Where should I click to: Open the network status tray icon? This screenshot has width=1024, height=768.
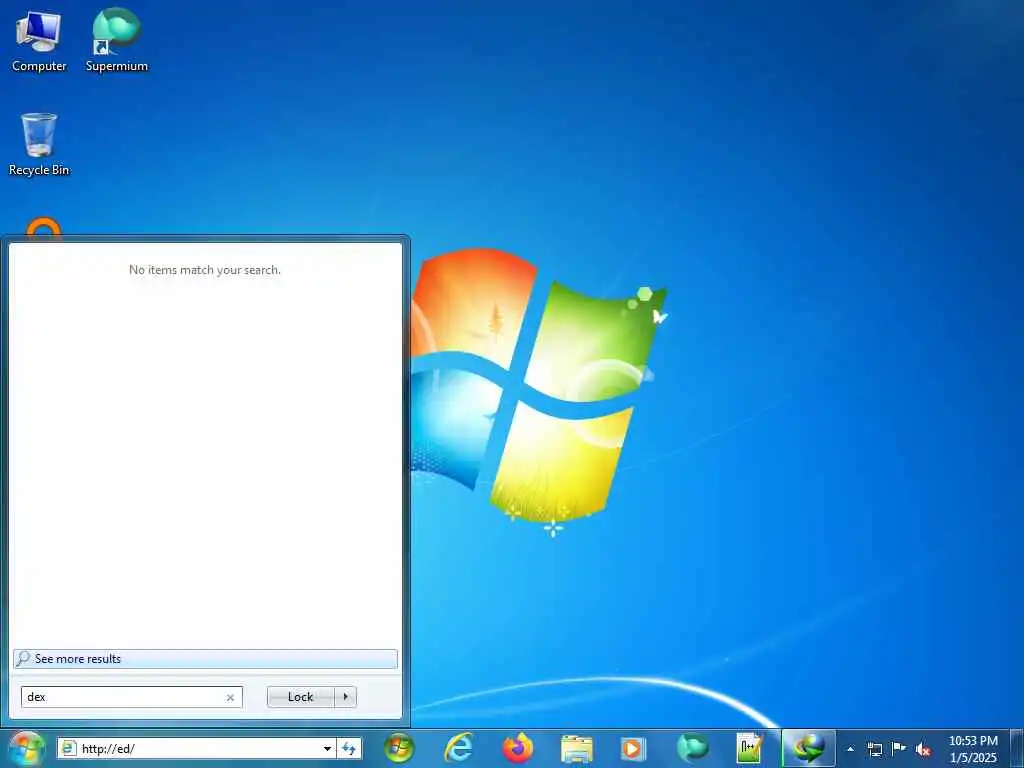[x=874, y=749]
